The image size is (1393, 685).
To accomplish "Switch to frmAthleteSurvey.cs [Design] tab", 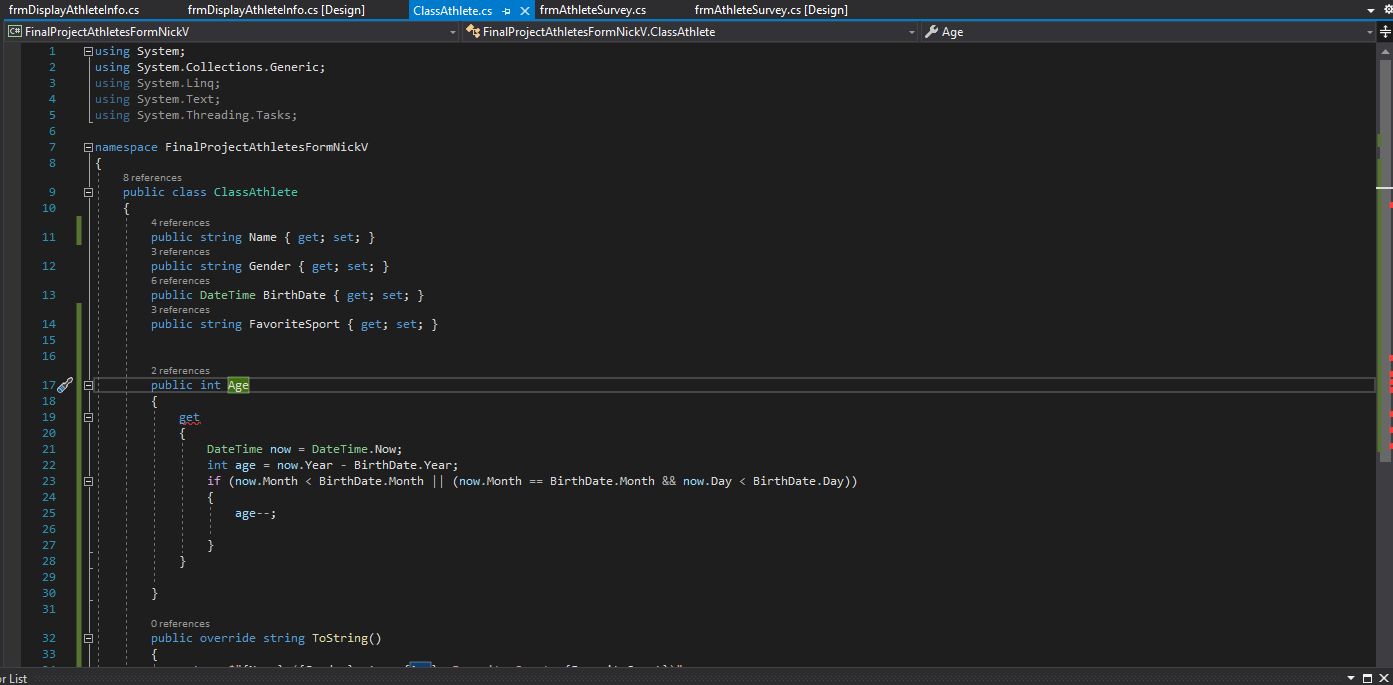I will click(x=770, y=10).
